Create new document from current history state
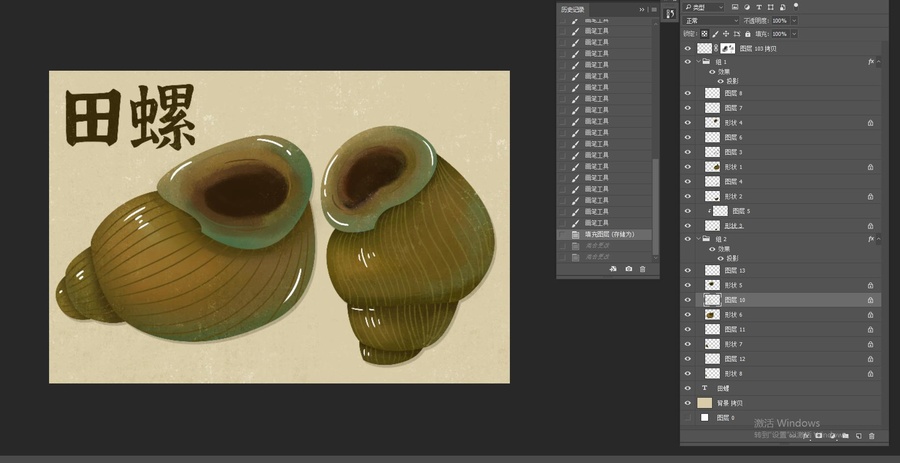 (x=613, y=269)
